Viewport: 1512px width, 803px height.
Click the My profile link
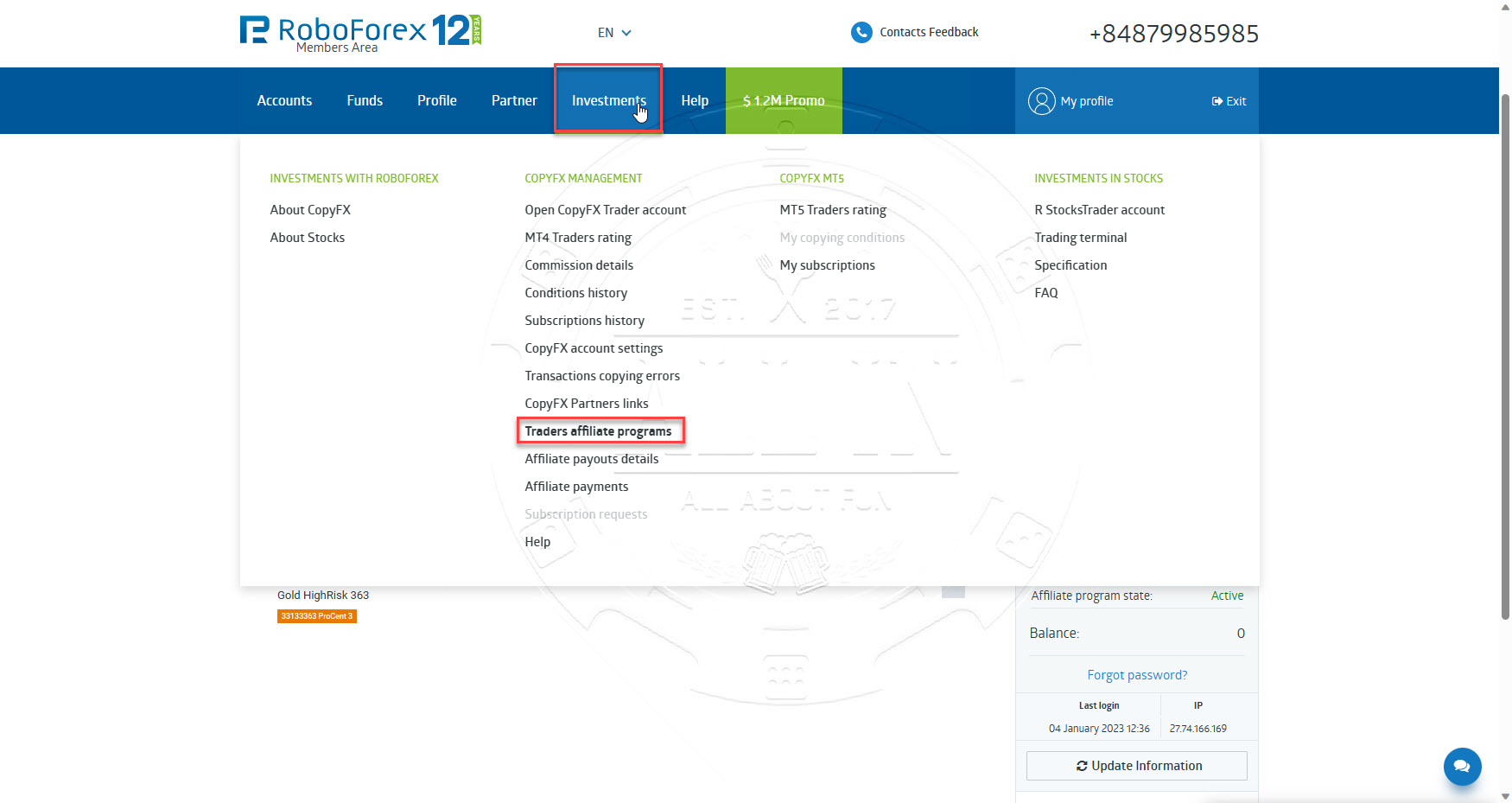(1087, 101)
